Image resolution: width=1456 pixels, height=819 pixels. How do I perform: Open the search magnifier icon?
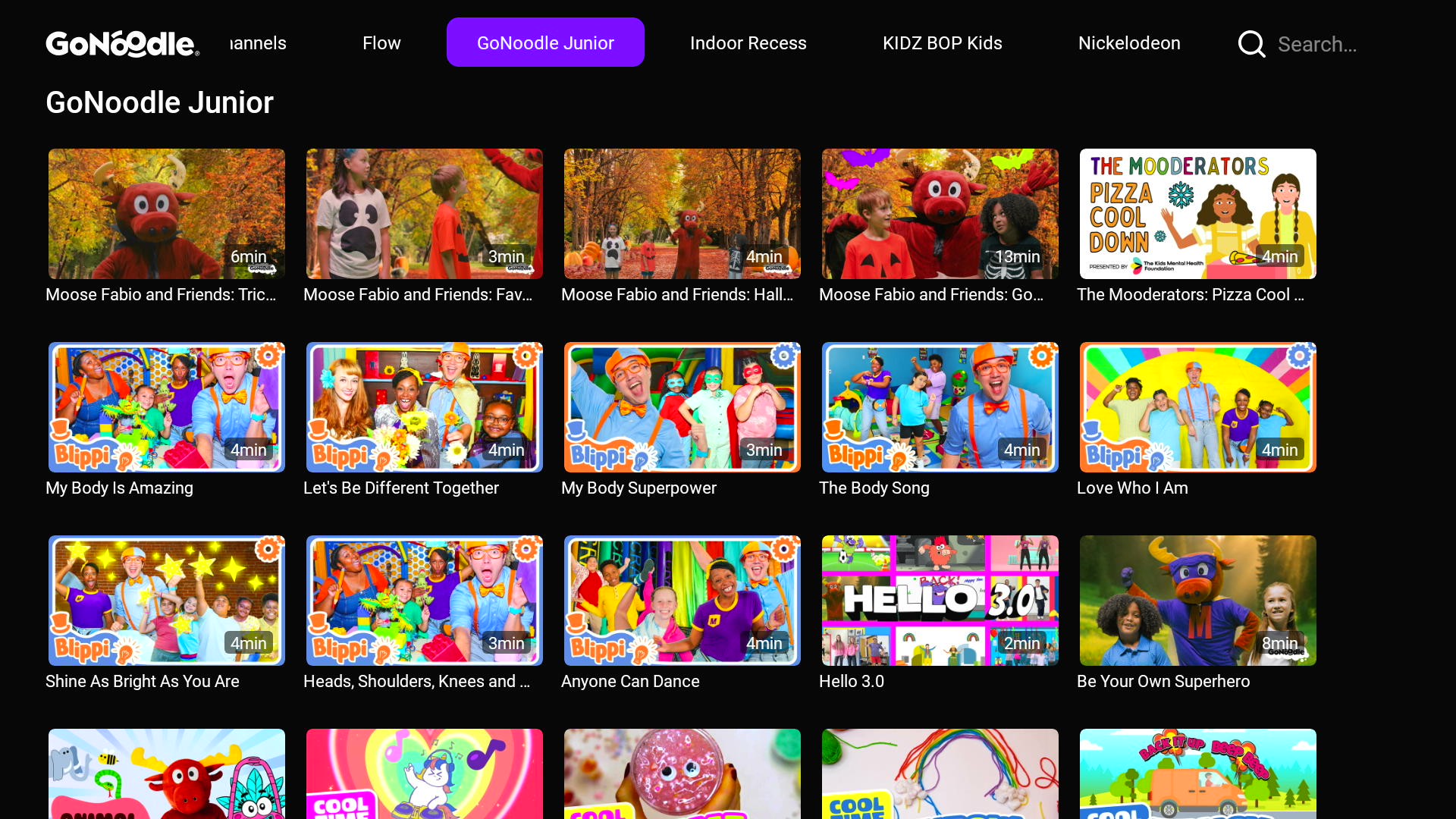tap(1250, 44)
